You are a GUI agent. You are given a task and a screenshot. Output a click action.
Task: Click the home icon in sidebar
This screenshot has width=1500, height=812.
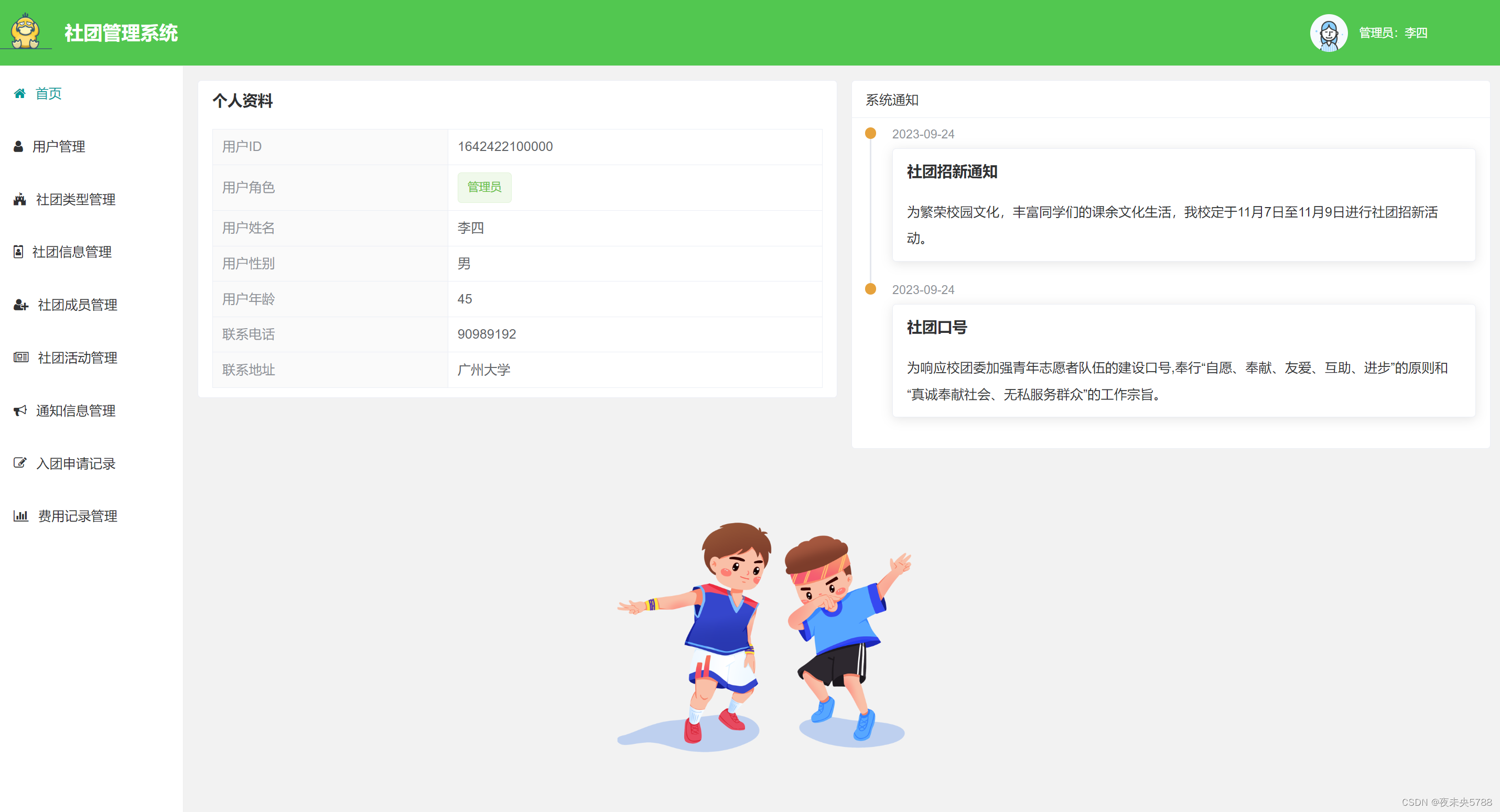tap(20, 93)
